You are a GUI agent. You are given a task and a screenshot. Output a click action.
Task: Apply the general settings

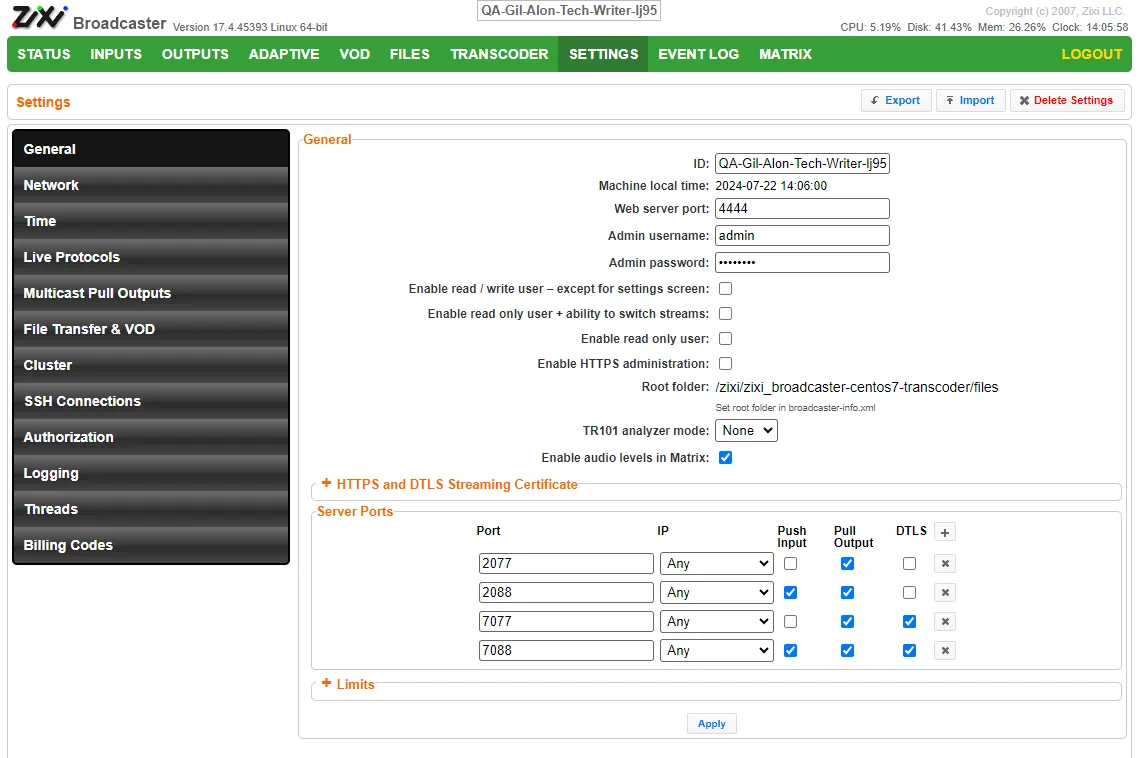711,724
